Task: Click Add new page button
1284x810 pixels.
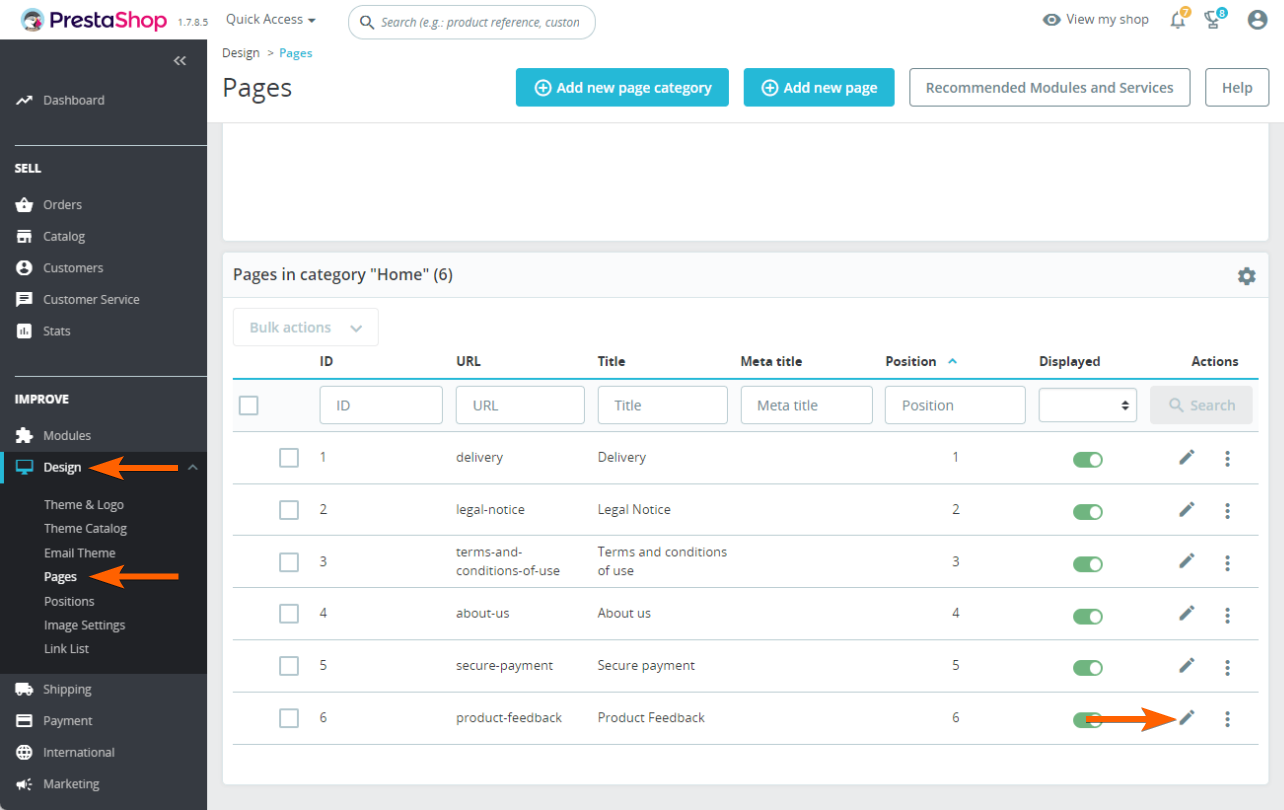Action: (819, 88)
